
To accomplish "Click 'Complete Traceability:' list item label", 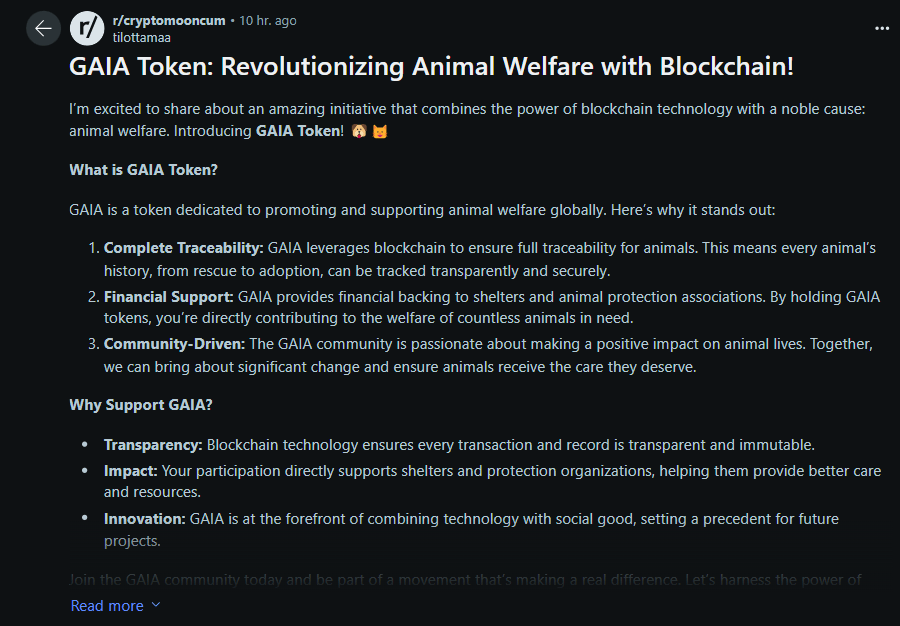I will click(184, 248).
